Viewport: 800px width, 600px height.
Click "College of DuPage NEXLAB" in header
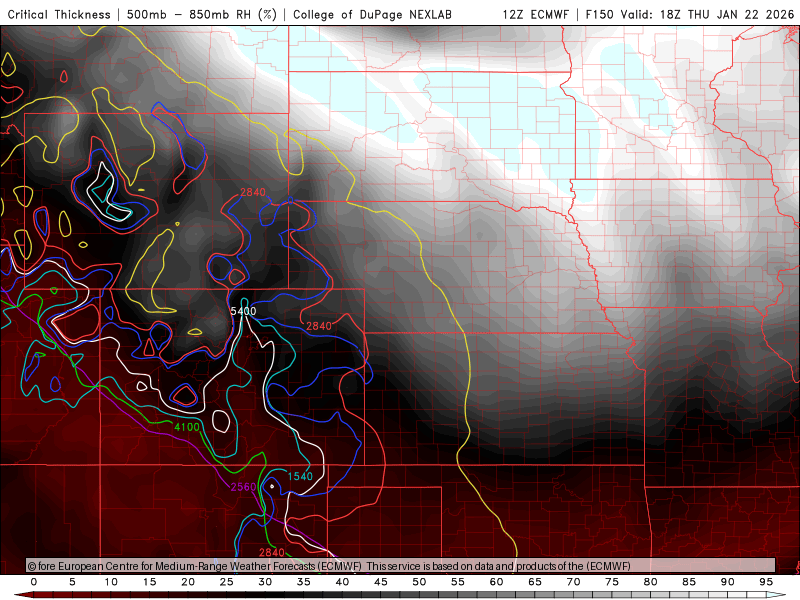[372, 14]
